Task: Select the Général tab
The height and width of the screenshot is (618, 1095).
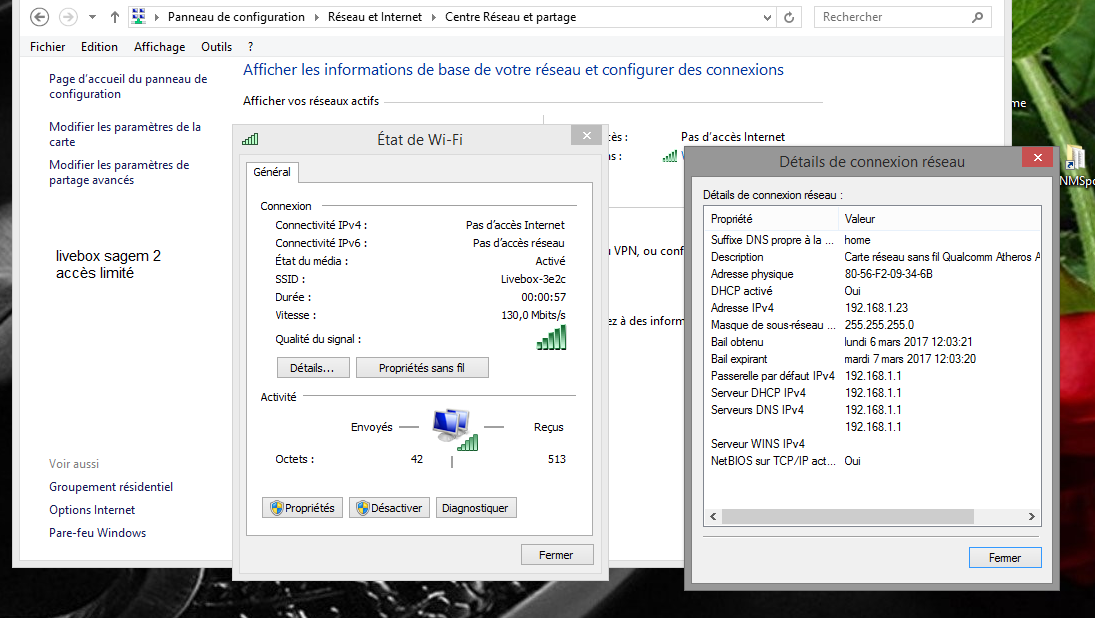Action: 272,172
